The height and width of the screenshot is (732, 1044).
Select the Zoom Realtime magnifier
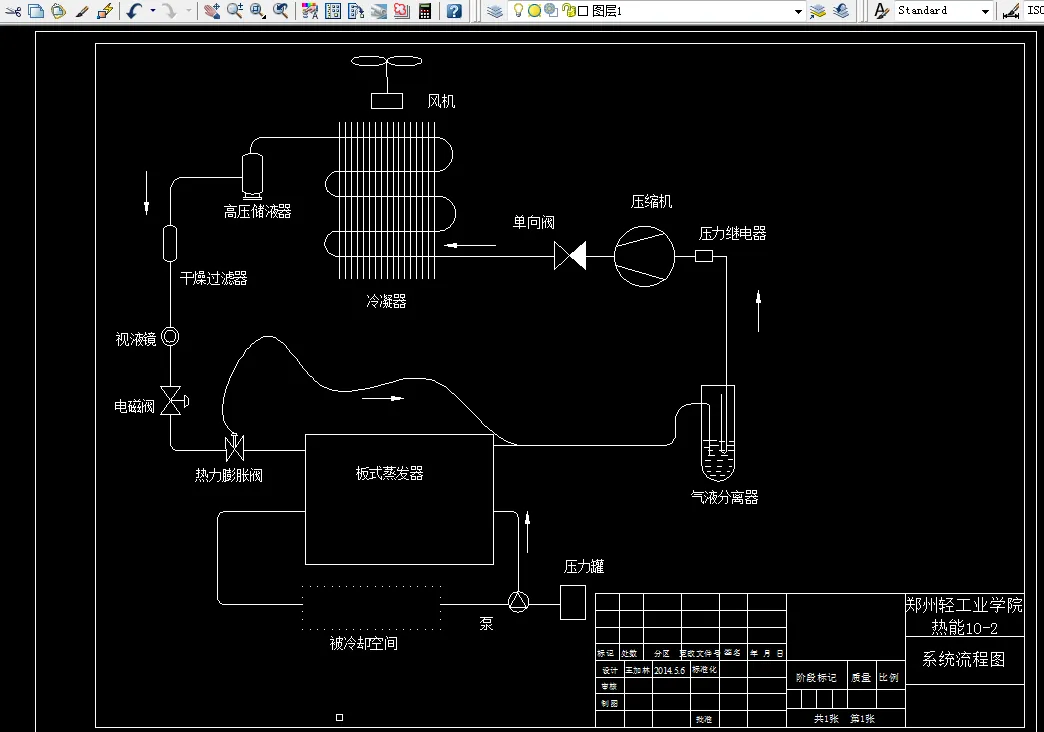click(234, 11)
